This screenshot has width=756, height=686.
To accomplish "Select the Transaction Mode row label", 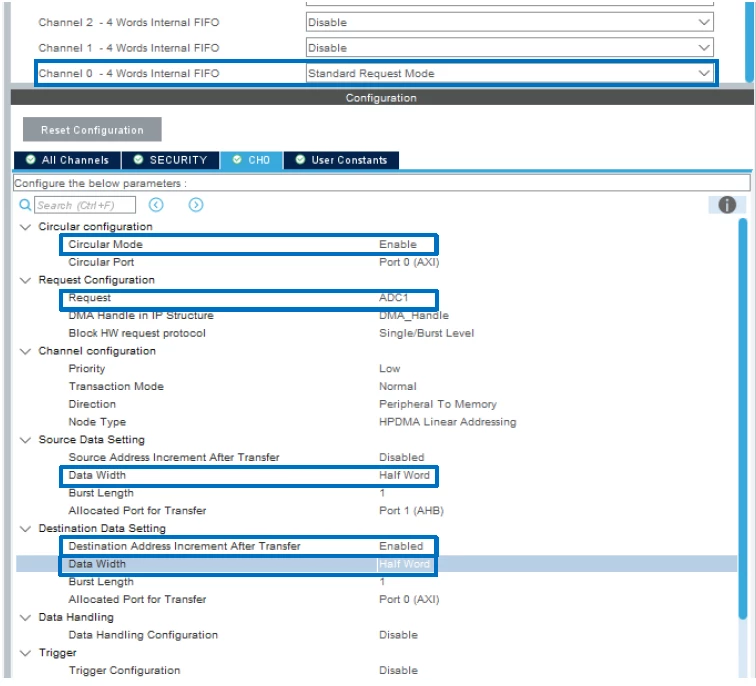I will coord(116,387).
